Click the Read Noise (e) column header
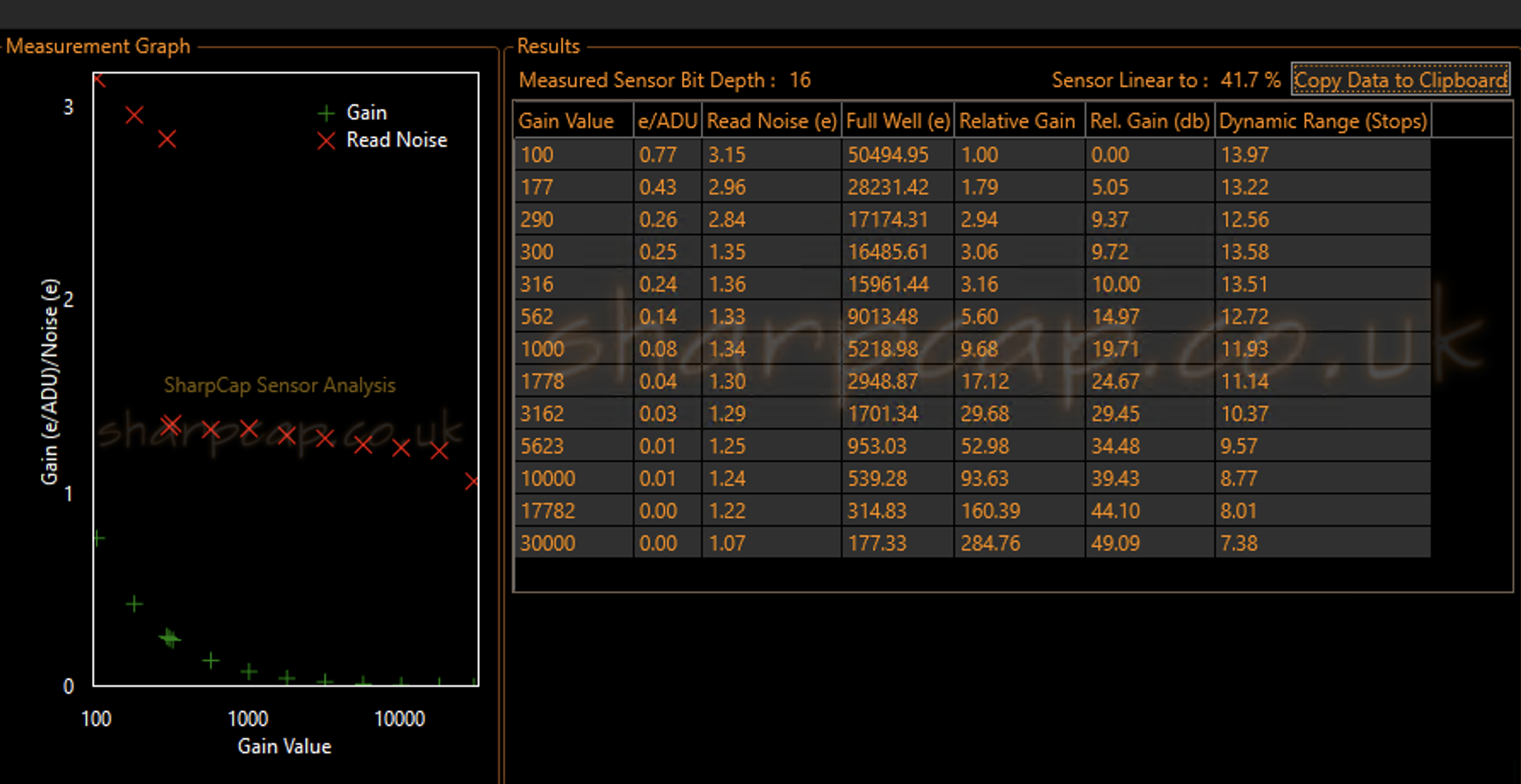This screenshot has height=784, width=1521. click(772, 121)
